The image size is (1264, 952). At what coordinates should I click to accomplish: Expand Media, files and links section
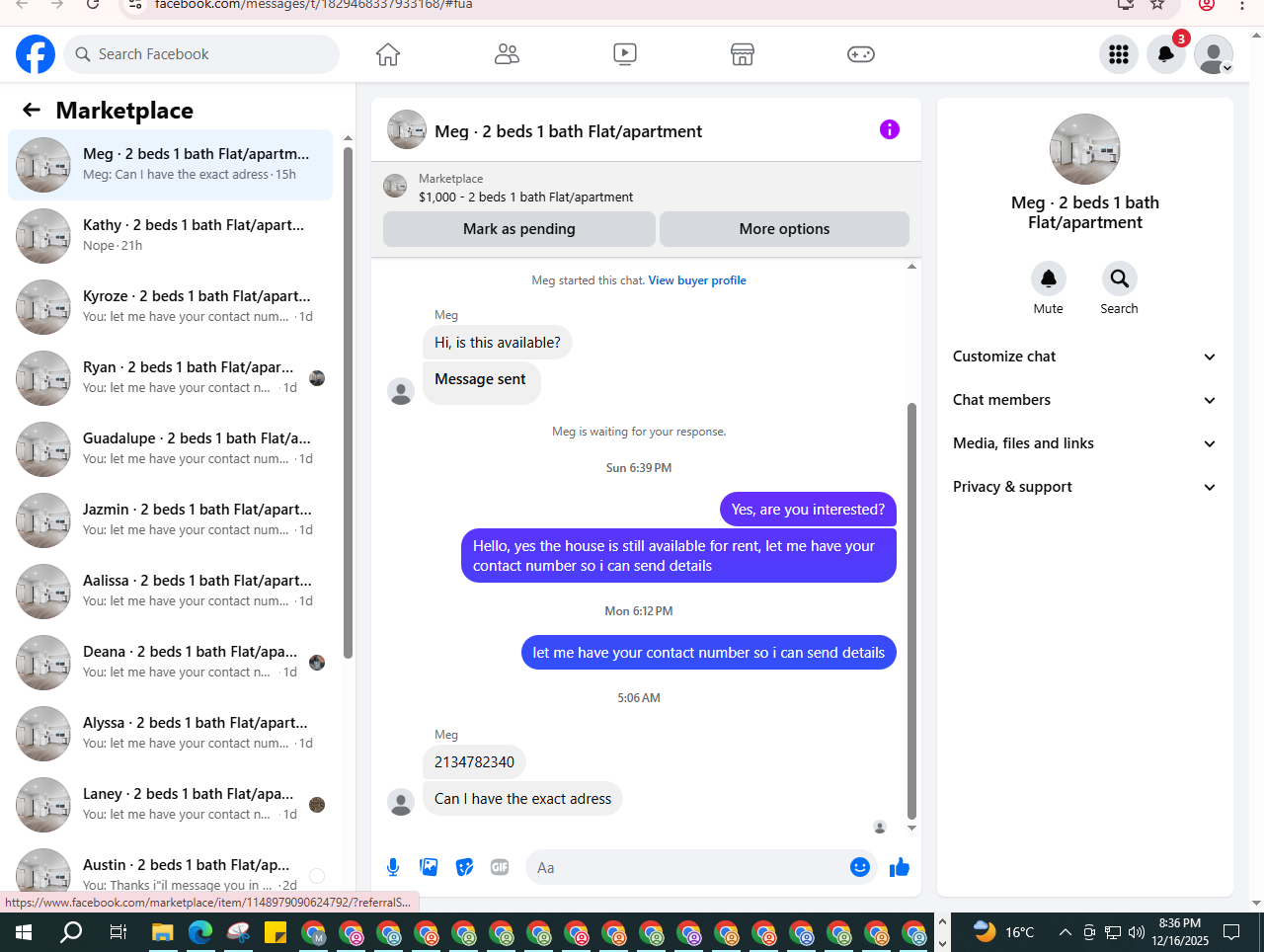pyautogui.click(x=1084, y=443)
